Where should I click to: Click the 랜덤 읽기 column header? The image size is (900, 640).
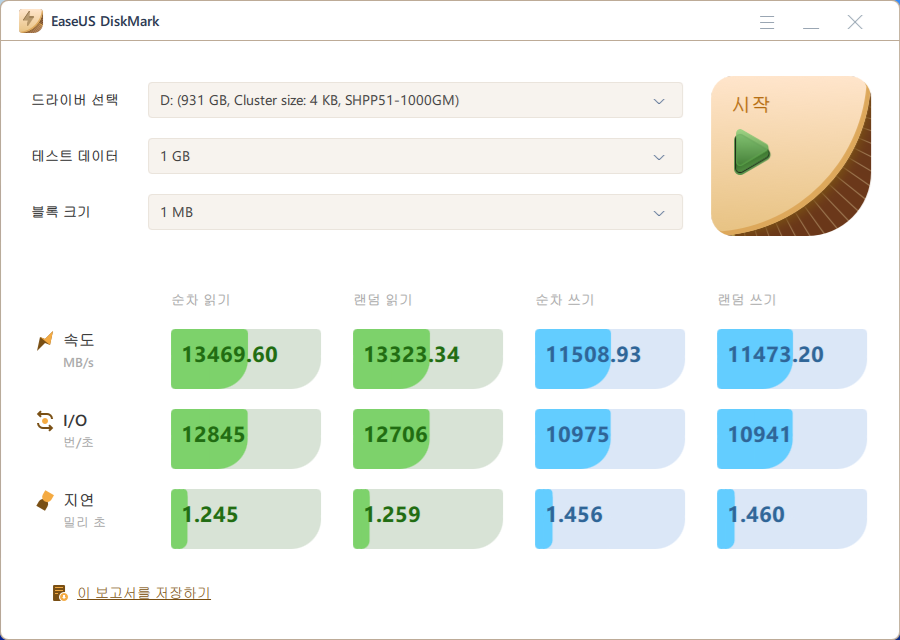(x=383, y=300)
